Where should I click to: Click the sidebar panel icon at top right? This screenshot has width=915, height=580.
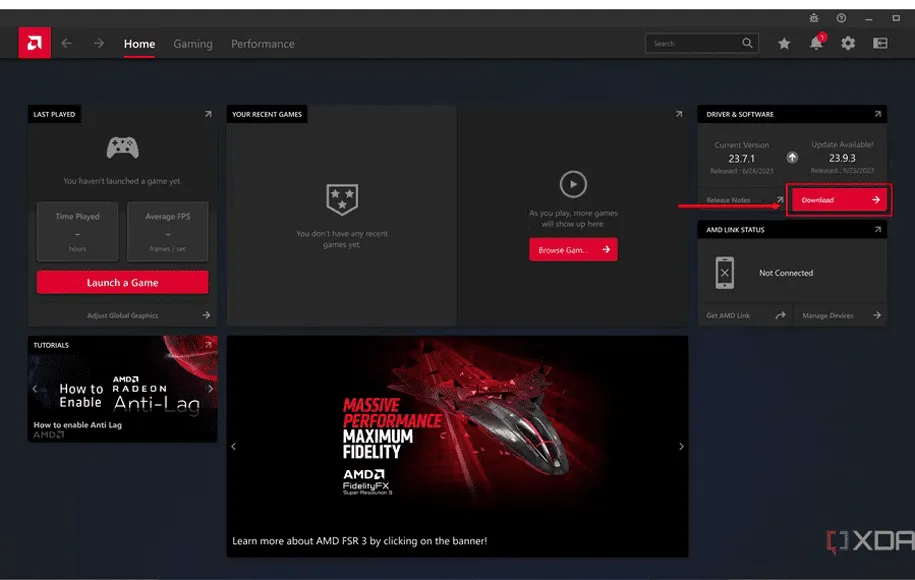[x=880, y=43]
